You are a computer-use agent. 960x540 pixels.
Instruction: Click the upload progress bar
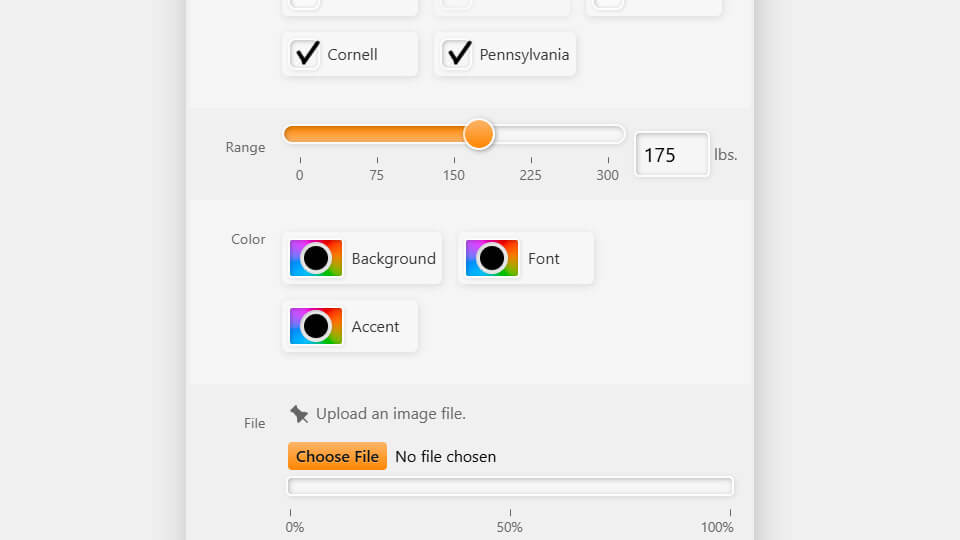511,486
